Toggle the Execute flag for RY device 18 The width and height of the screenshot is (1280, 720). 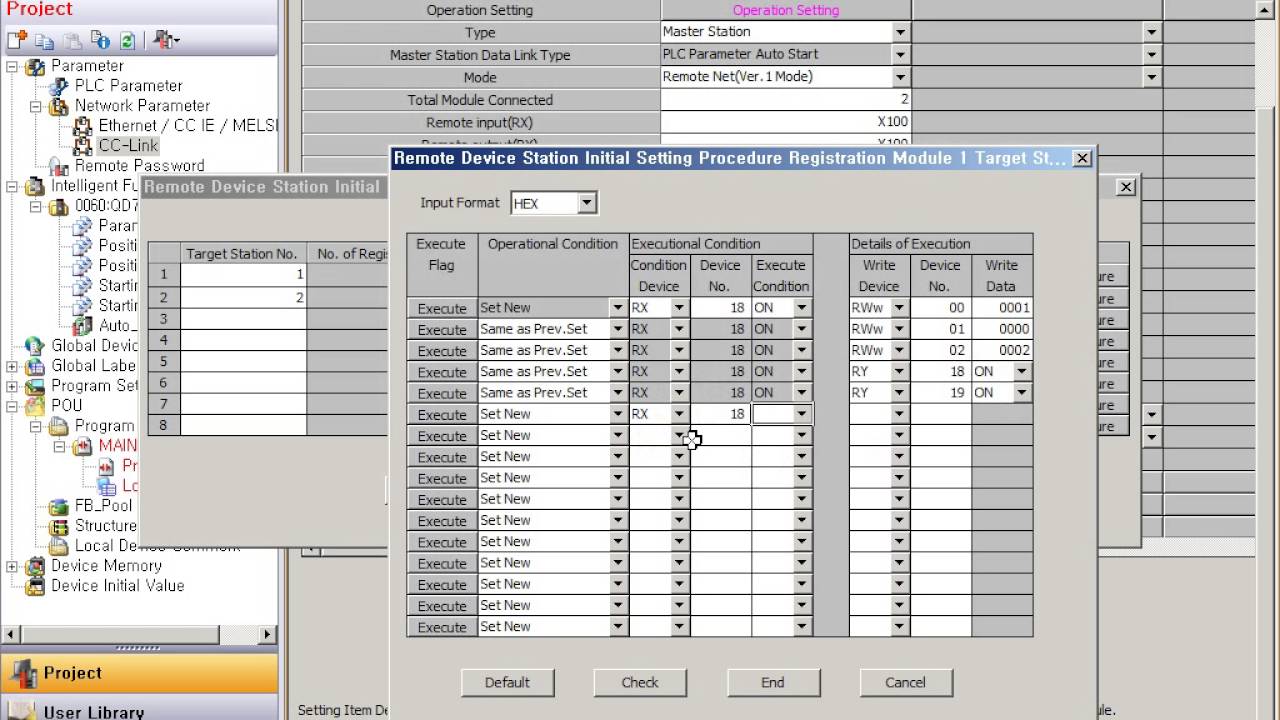click(442, 372)
